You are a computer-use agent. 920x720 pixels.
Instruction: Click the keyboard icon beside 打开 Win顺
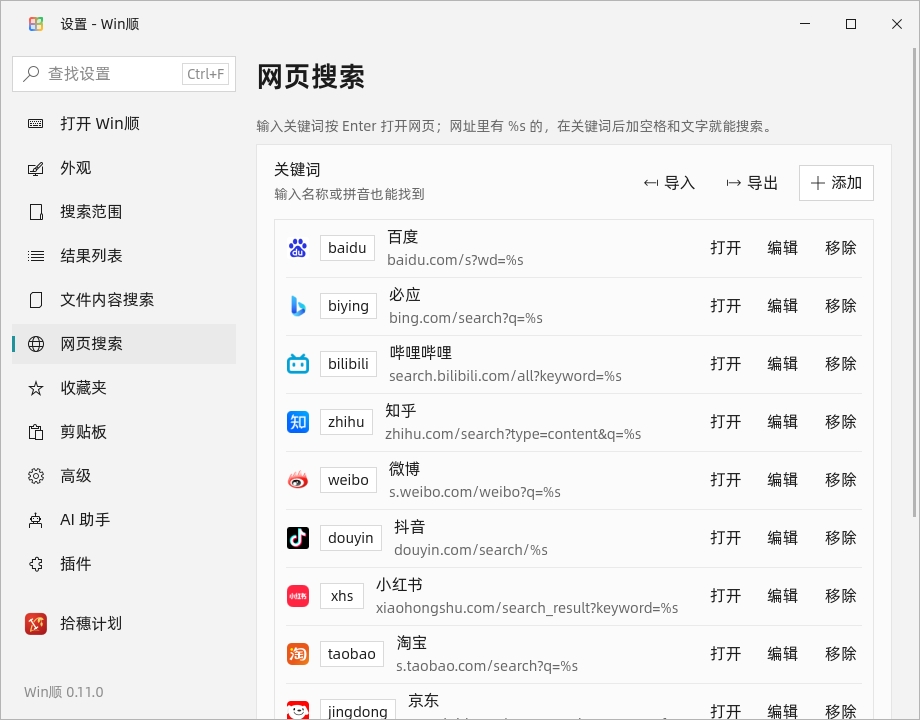tap(36, 124)
